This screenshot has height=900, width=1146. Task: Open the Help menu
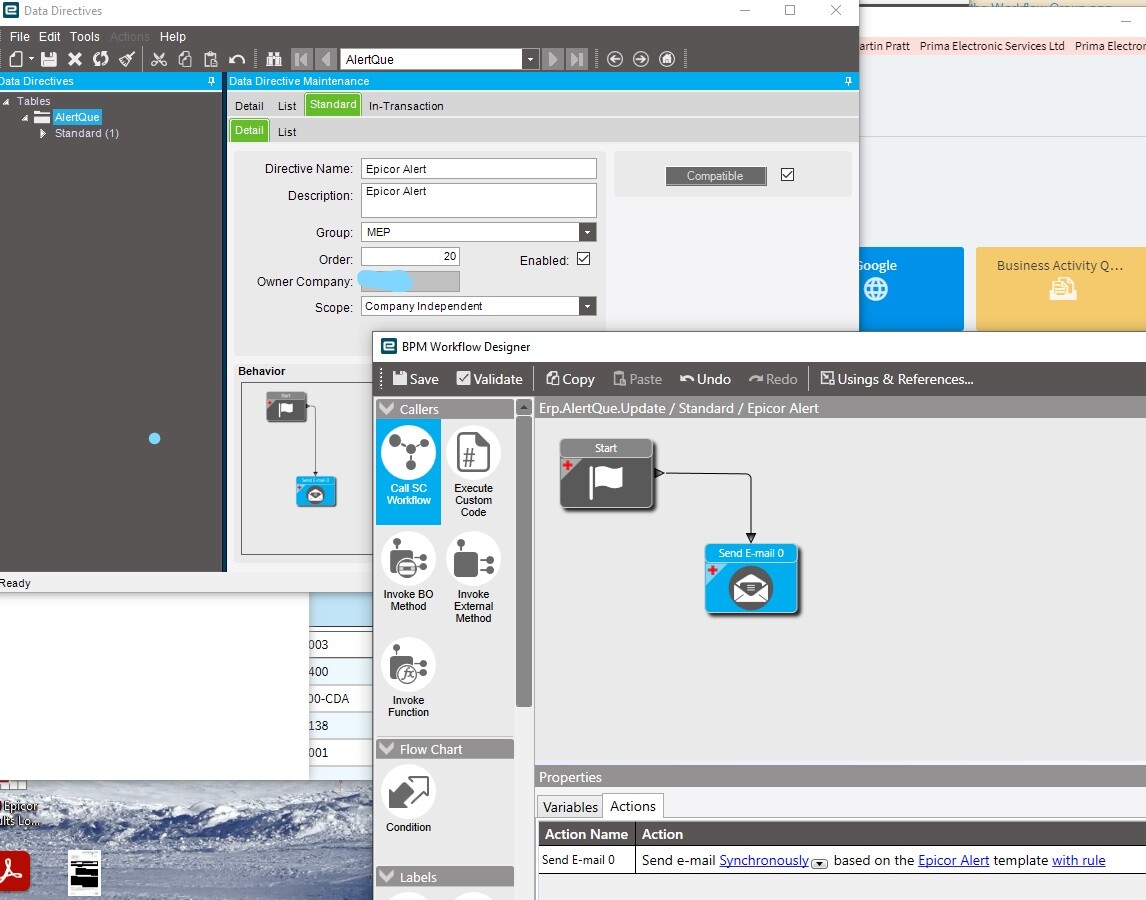(172, 37)
